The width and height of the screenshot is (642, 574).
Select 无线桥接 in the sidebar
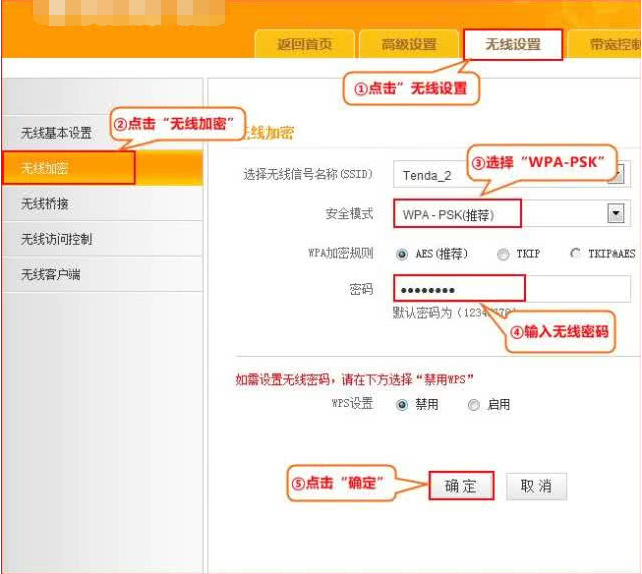point(45,203)
